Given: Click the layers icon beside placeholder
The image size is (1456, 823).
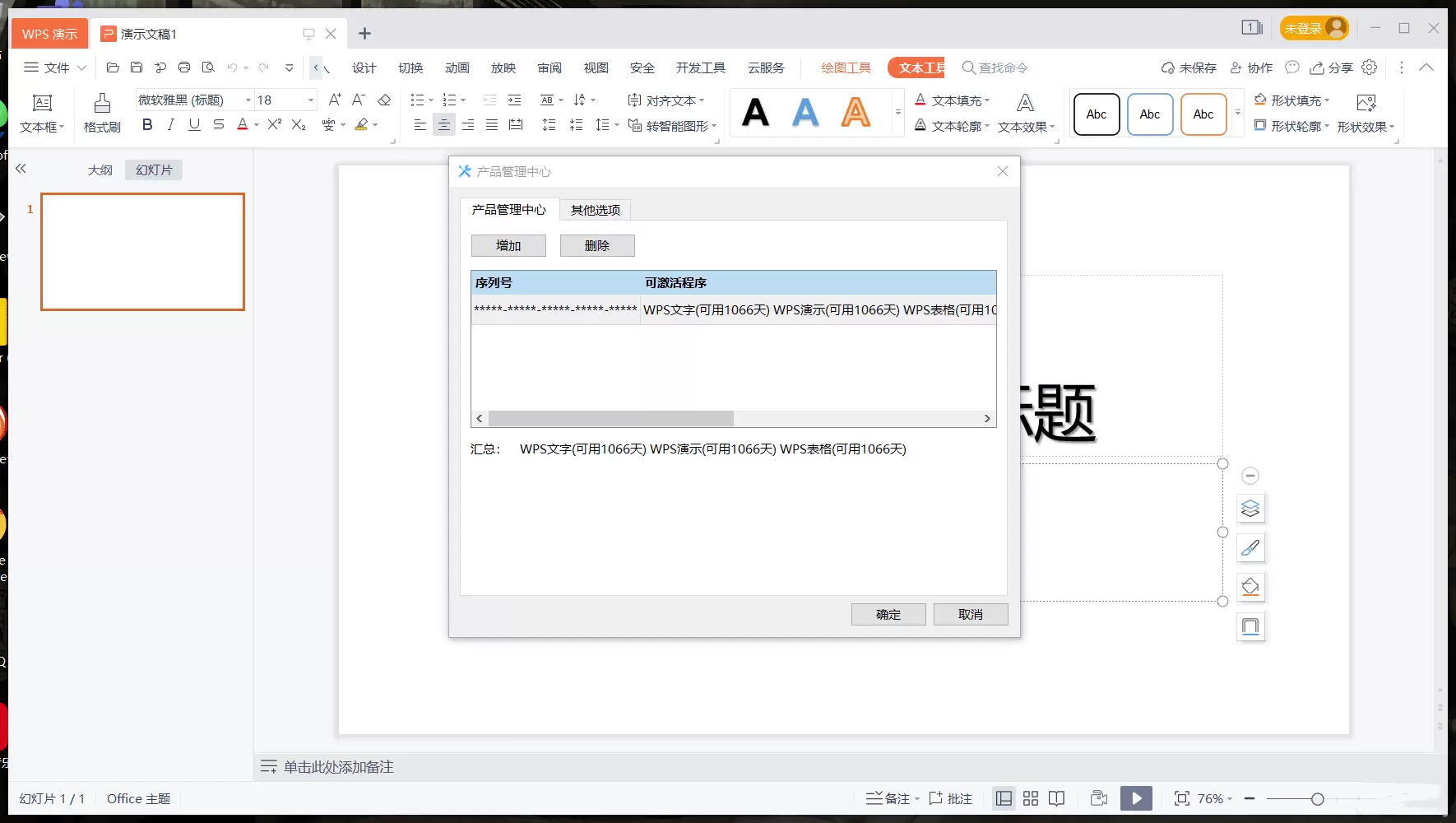Looking at the screenshot, I should pos(1250,509).
